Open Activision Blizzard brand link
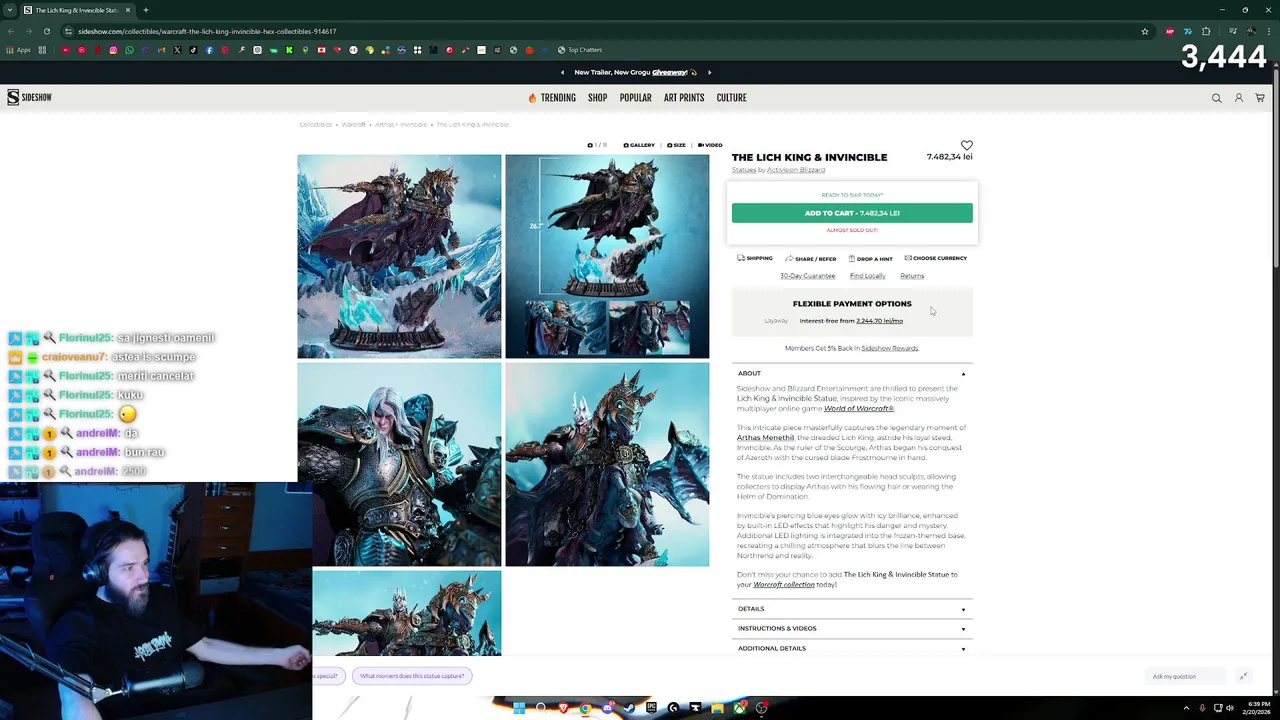 (796, 170)
